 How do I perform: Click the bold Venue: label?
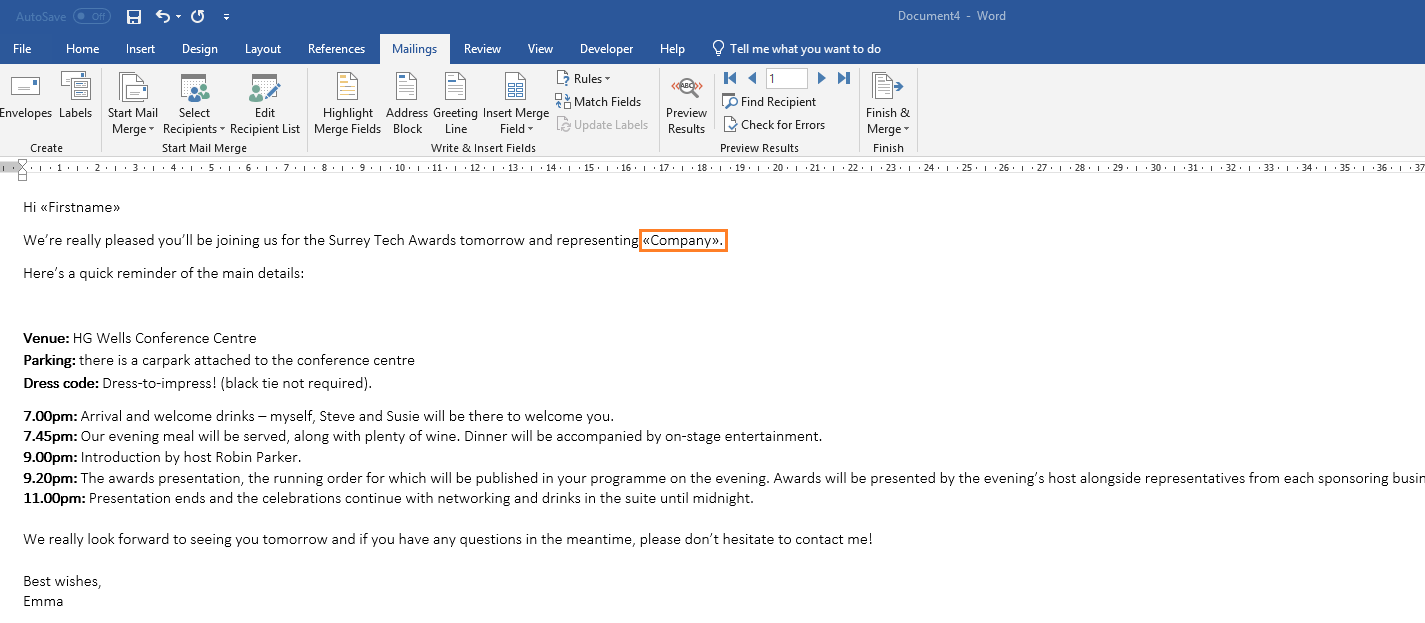pyautogui.click(x=46, y=338)
